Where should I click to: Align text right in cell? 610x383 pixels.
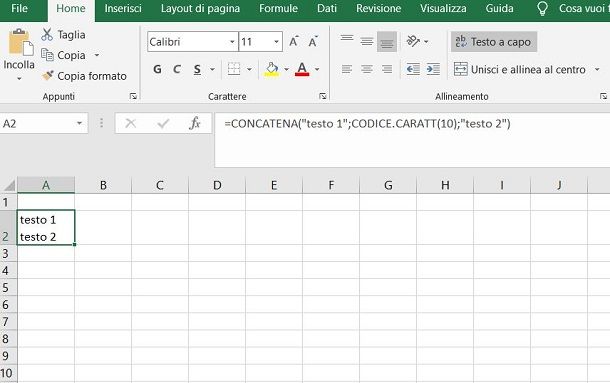[387, 69]
